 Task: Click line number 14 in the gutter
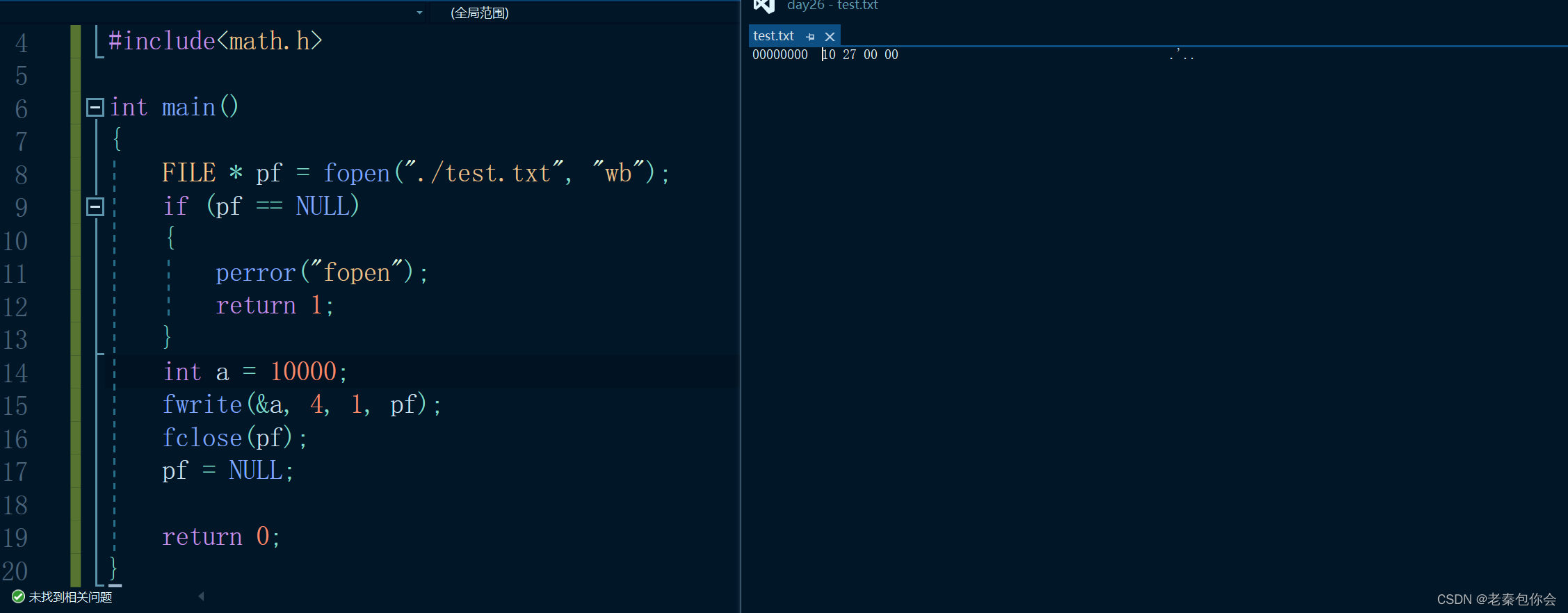click(x=15, y=373)
